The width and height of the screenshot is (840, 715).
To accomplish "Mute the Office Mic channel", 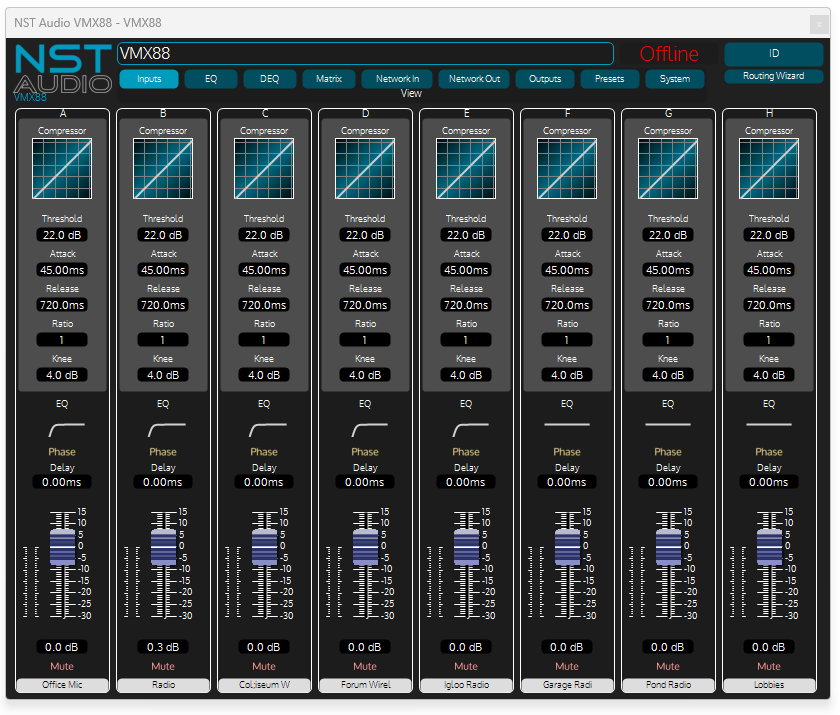I will click(x=62, y=666).
